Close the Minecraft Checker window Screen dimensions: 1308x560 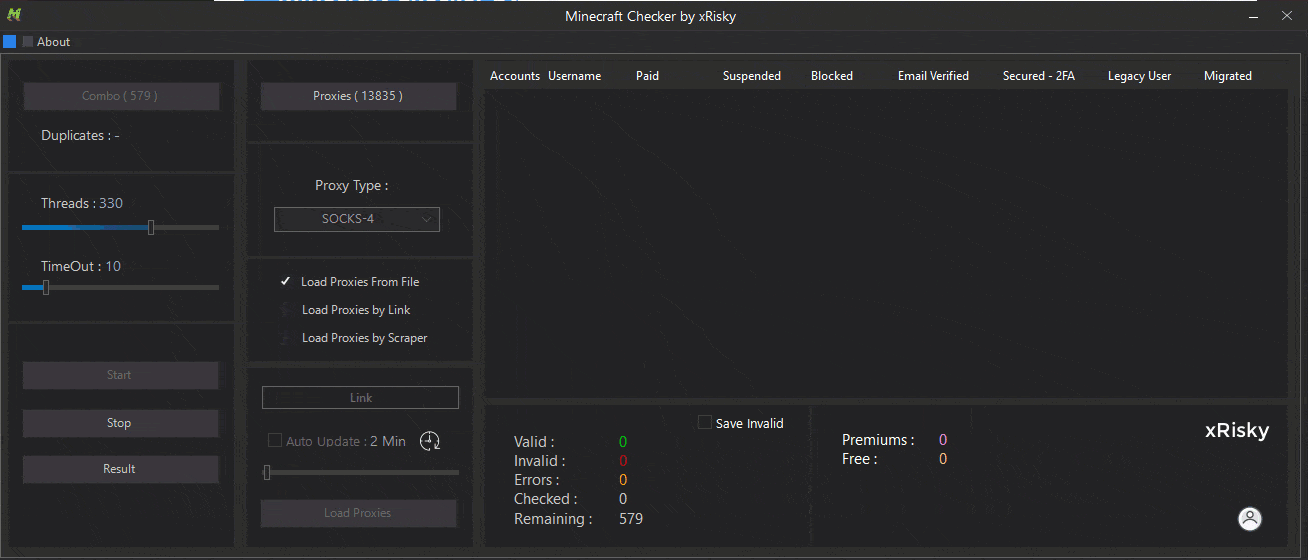1287,16
